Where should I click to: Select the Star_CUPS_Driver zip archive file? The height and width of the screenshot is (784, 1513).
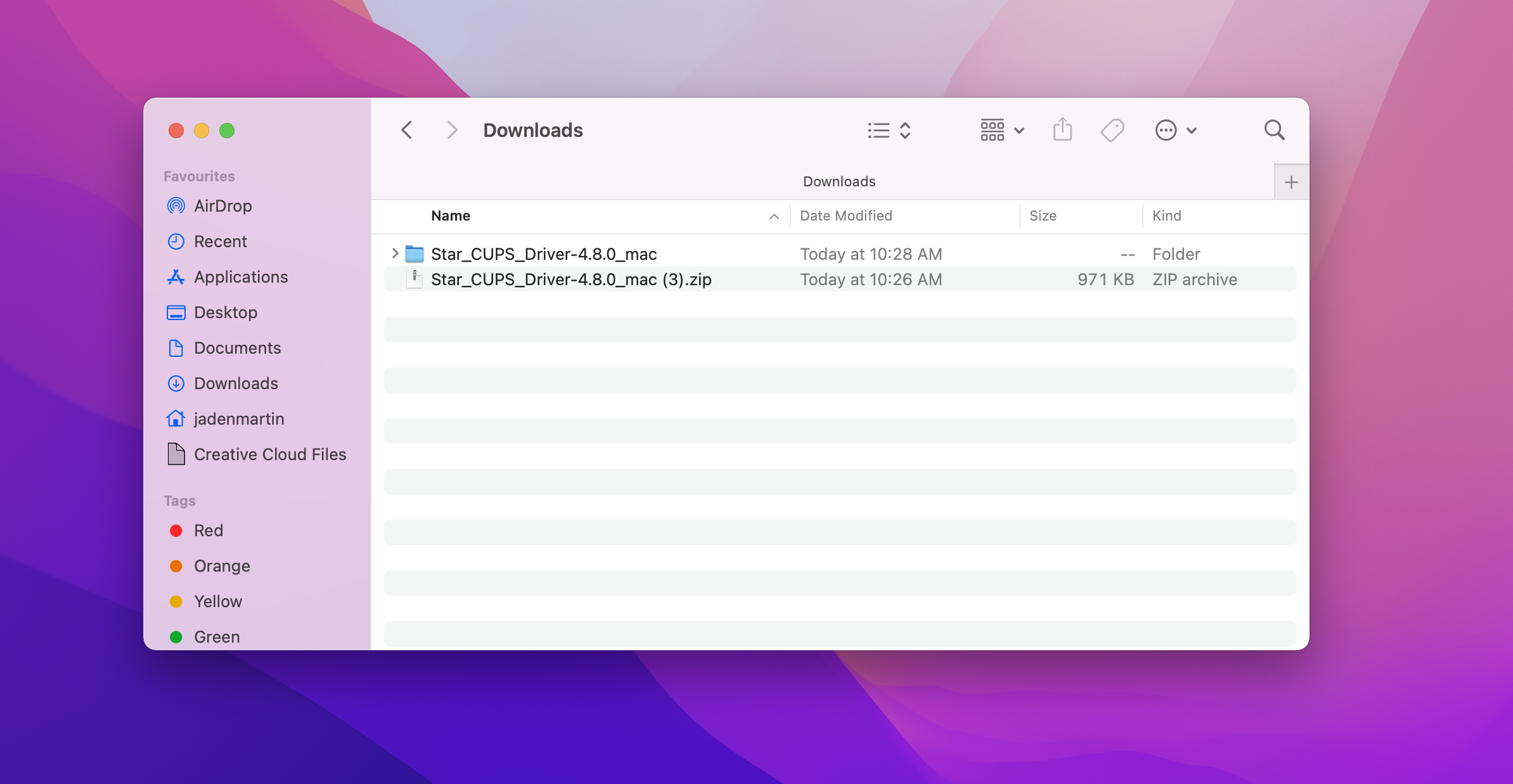tap(570, 280)
